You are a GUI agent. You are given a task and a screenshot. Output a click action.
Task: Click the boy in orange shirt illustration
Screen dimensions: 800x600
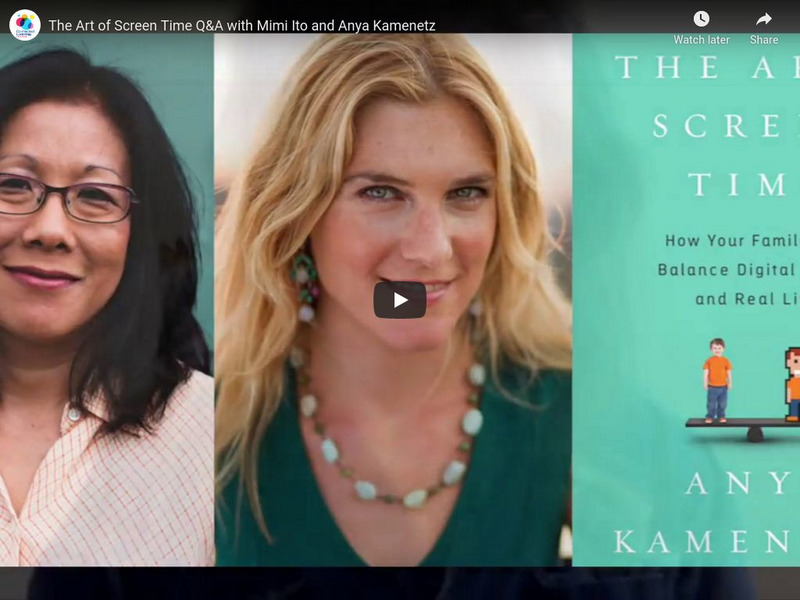click(717, 381)
